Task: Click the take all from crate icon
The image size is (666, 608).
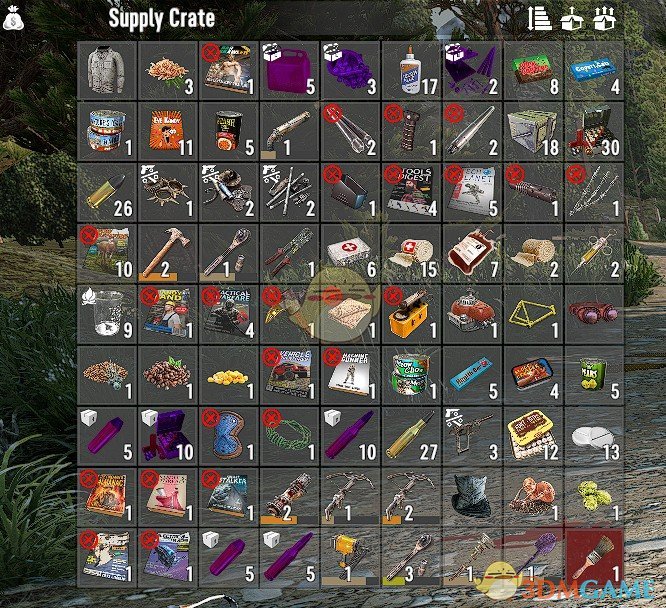Action: point(572,19)
